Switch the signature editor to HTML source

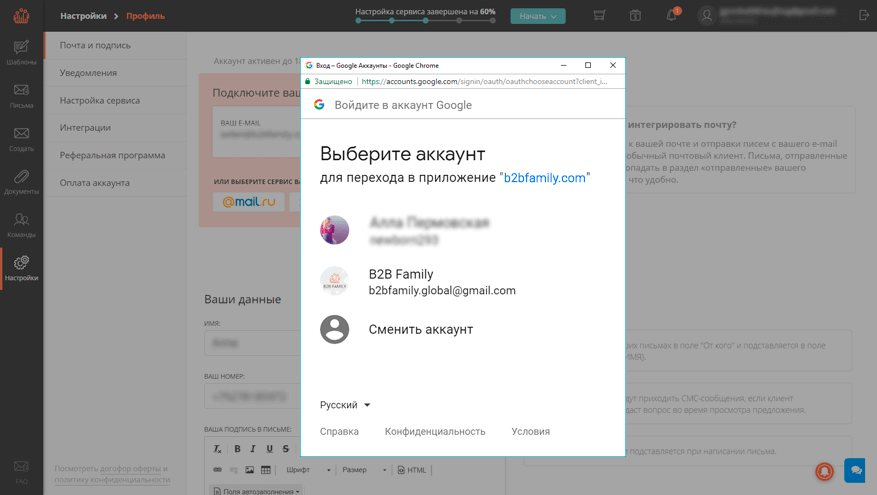pyautogui.click(x=412, y=470)
